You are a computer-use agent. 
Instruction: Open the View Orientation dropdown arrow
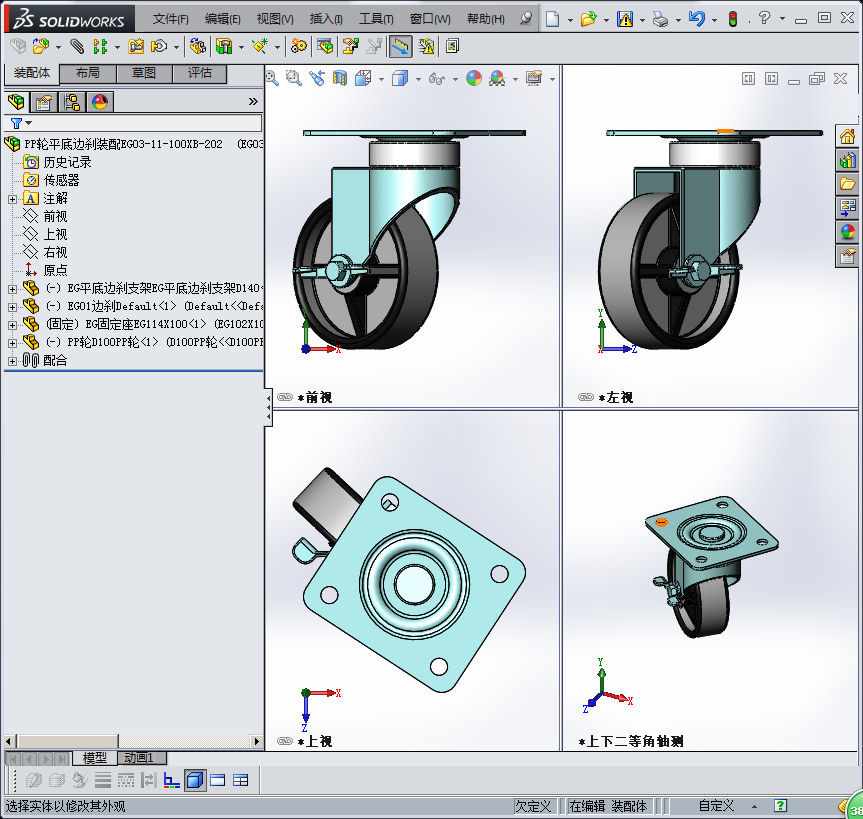[x=381, y=79]
